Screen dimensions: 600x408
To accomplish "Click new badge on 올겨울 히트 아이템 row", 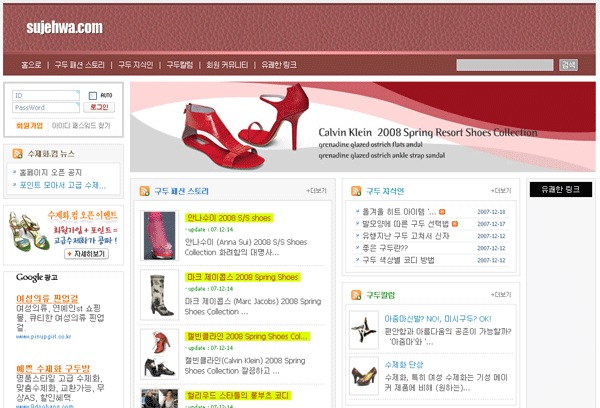I will pos(442,212).
